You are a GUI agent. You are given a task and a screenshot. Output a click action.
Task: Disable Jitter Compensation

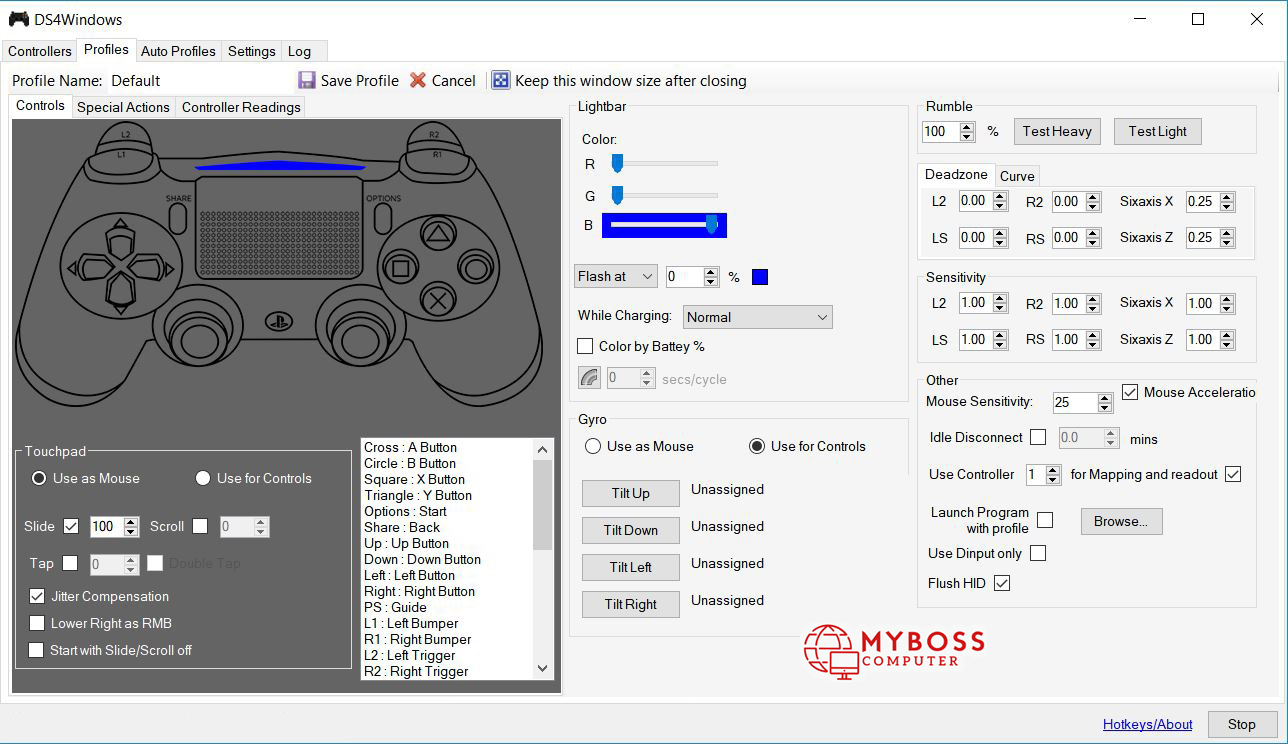[x=37, y=596]
